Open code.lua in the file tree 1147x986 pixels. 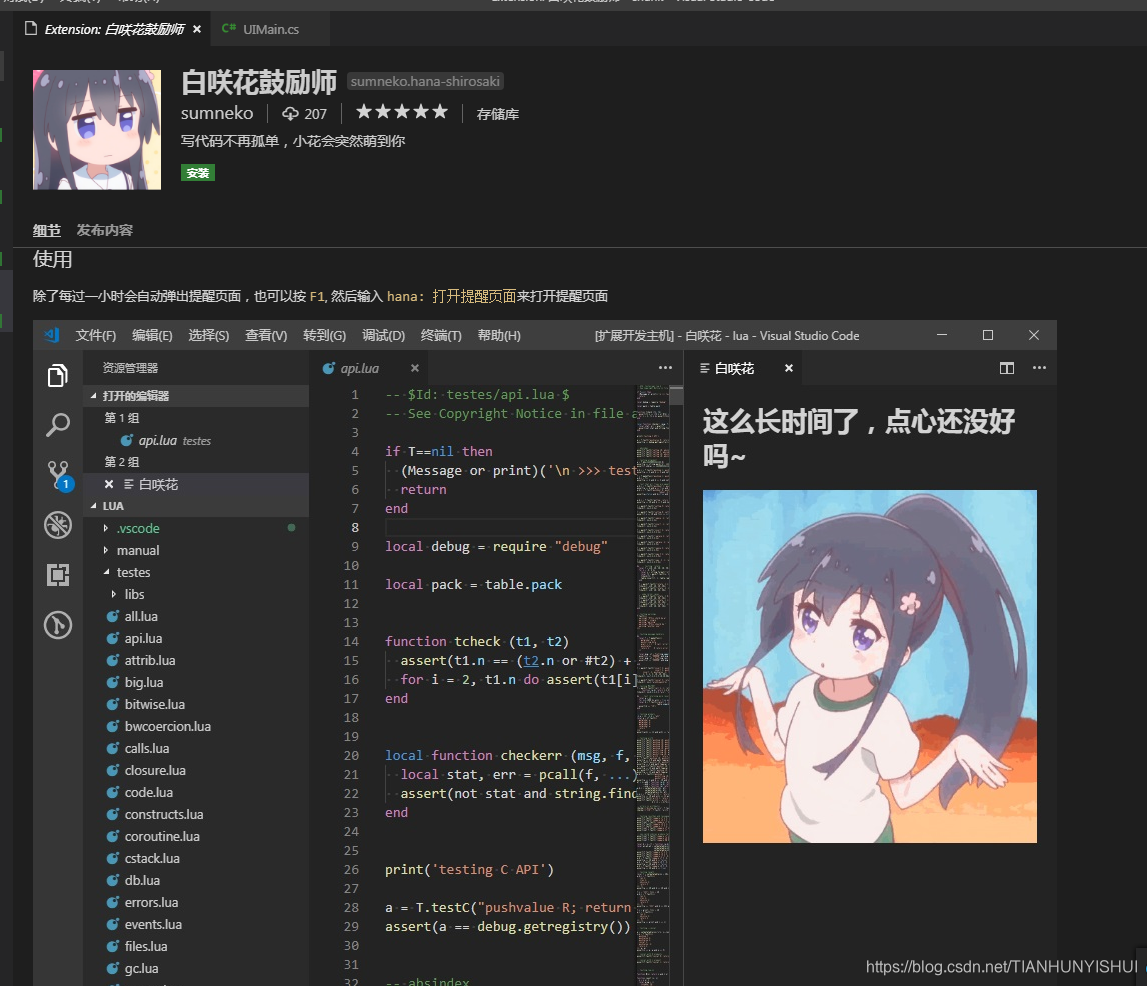point(196,792)
